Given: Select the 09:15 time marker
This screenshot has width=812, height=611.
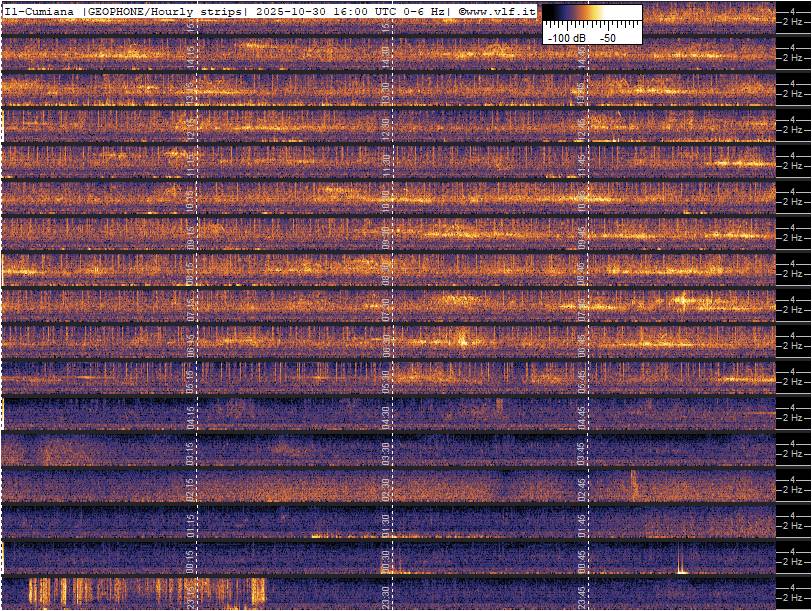Looking at the screenshot, I should pyautogui.click(x=192, y=235).
